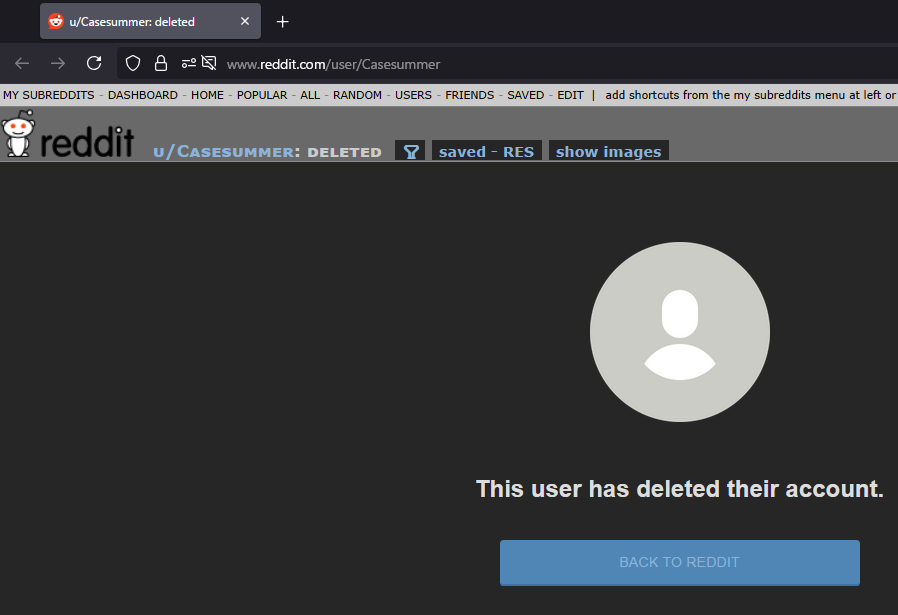Click the show images tab
Screen dimensions: 898x615
pos(608,151)
